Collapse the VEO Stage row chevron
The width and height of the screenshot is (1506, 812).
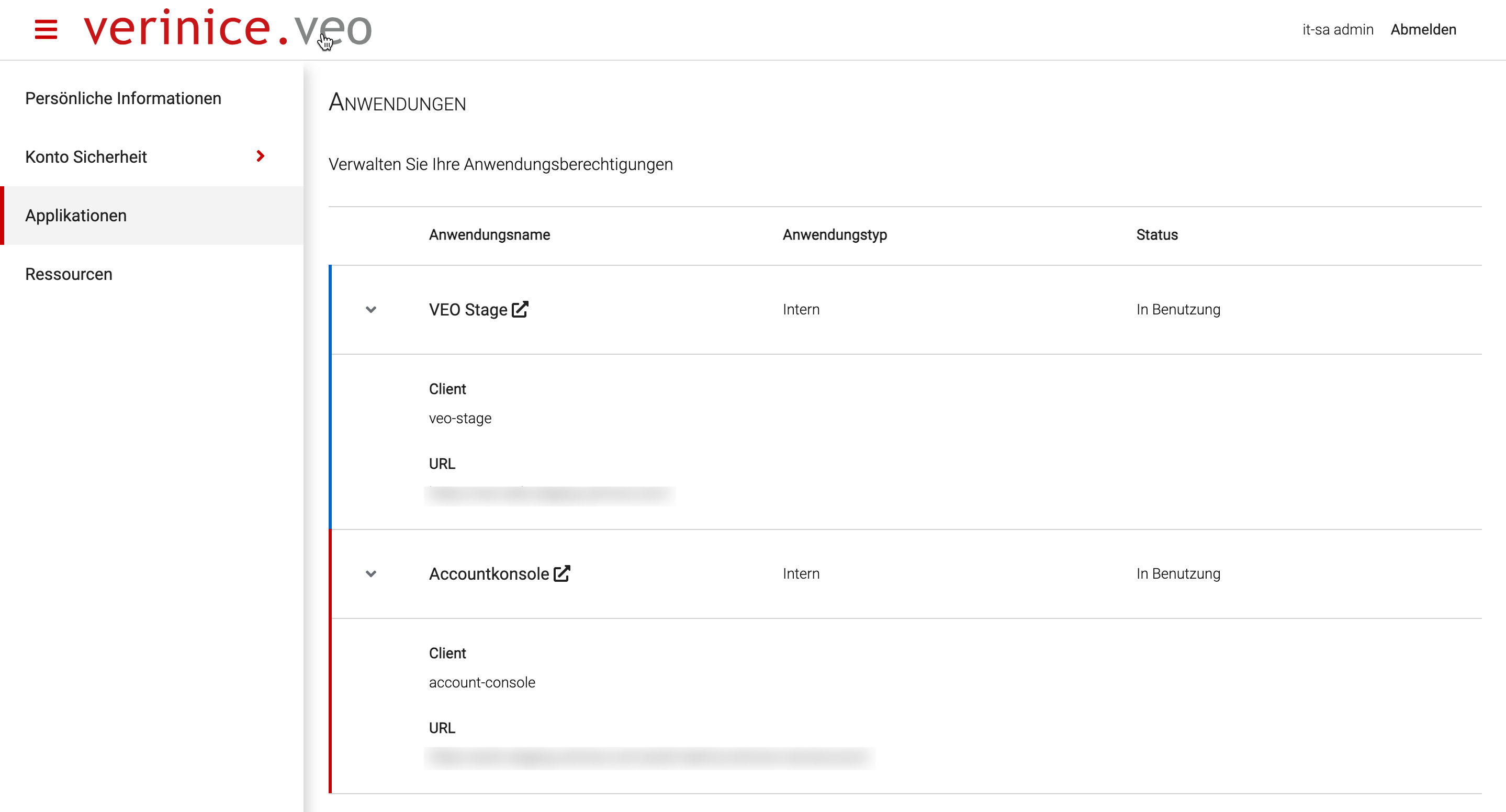(370, 309)
